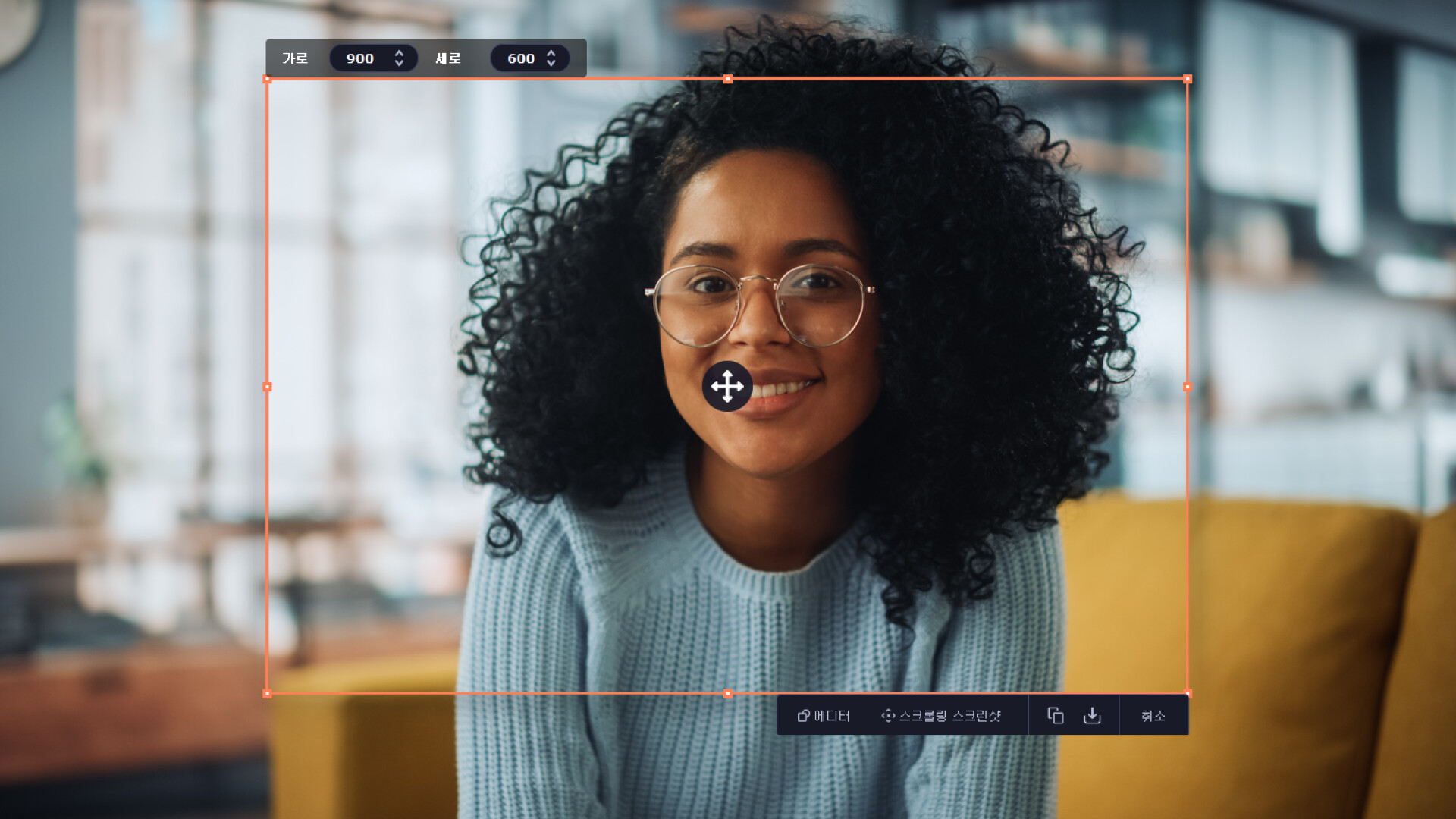Click the 세로 height field showing 600
This screenshot has height=819, width=1456.
pyautogui.click(x=521, y=58)
